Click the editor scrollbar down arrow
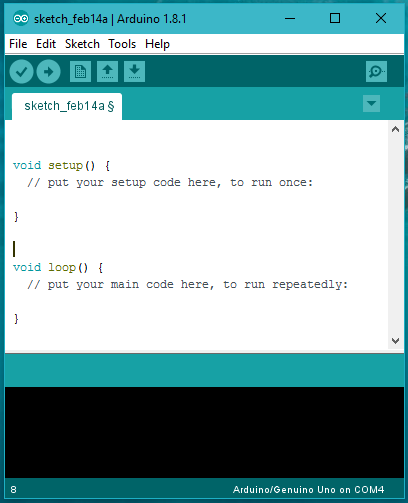The height and width of the screenshot is (503, 408). (395, 341)
